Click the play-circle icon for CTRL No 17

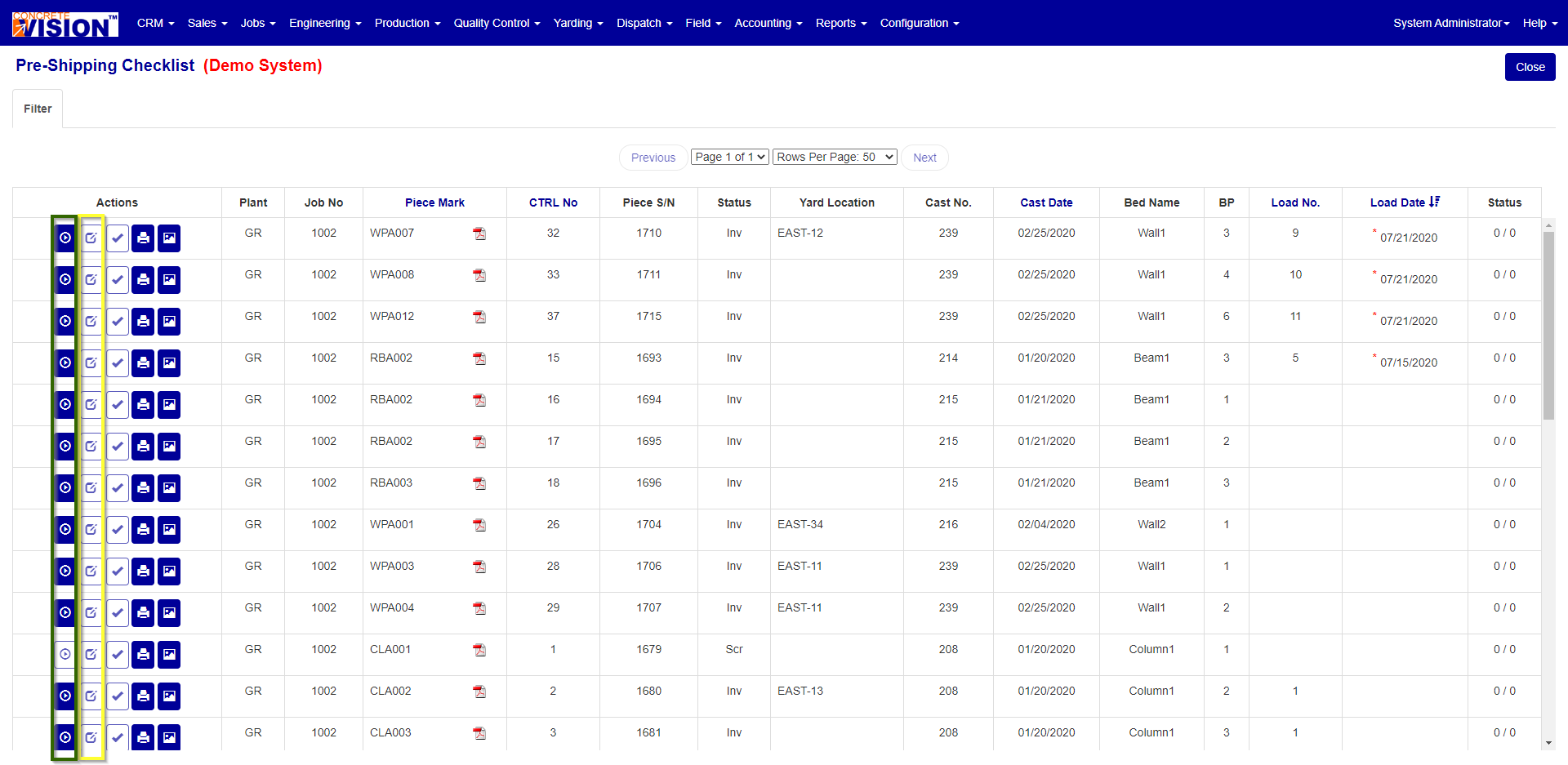(65, 447)
